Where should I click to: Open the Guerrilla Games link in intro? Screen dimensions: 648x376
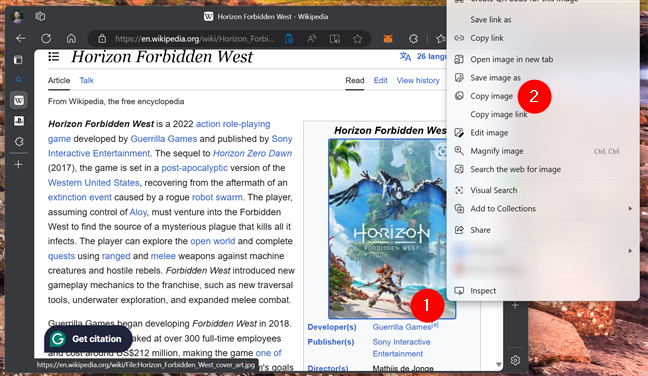[x=164, y=139]
